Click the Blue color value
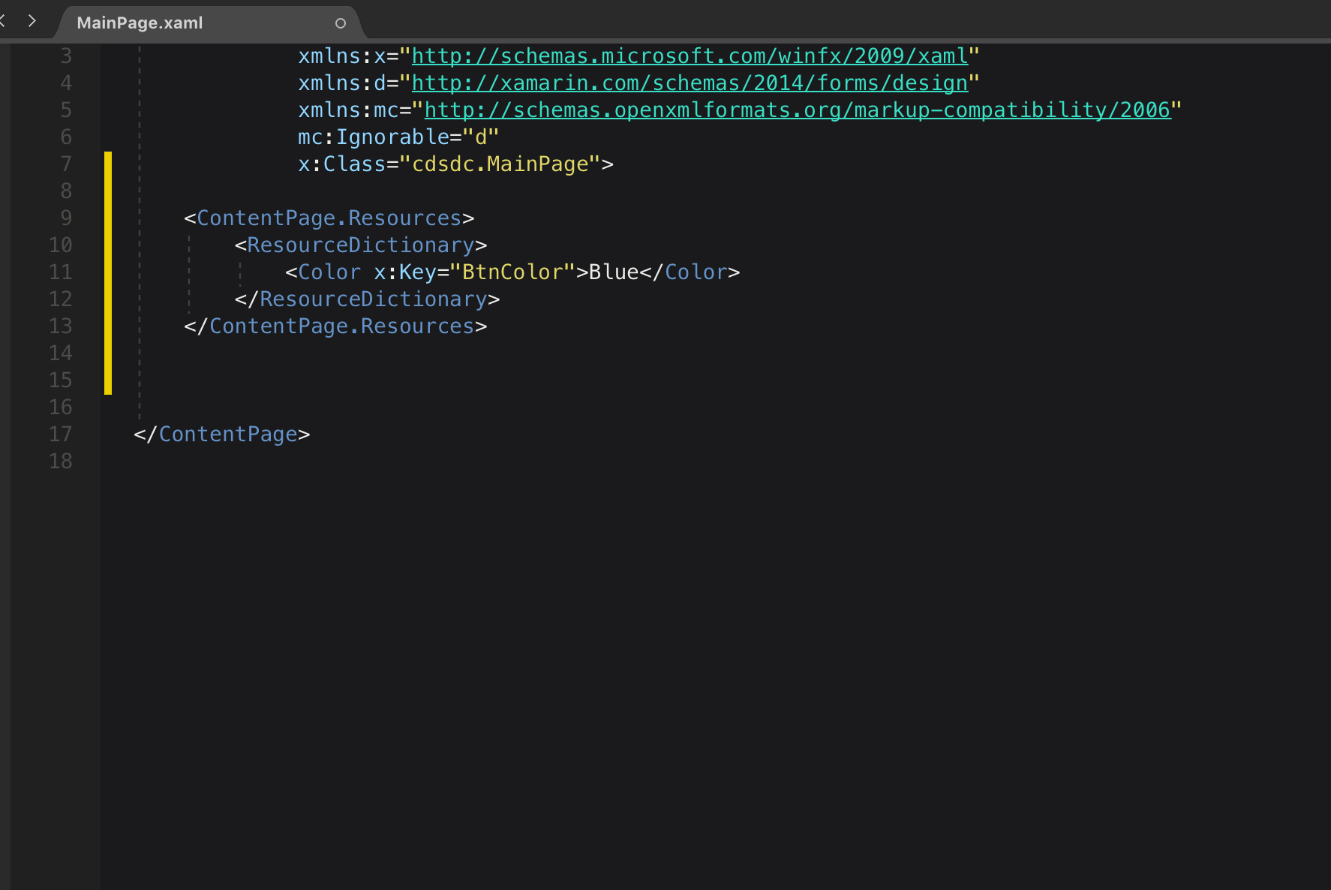The width and height of the screenshot is (1331, 890). 613,272
